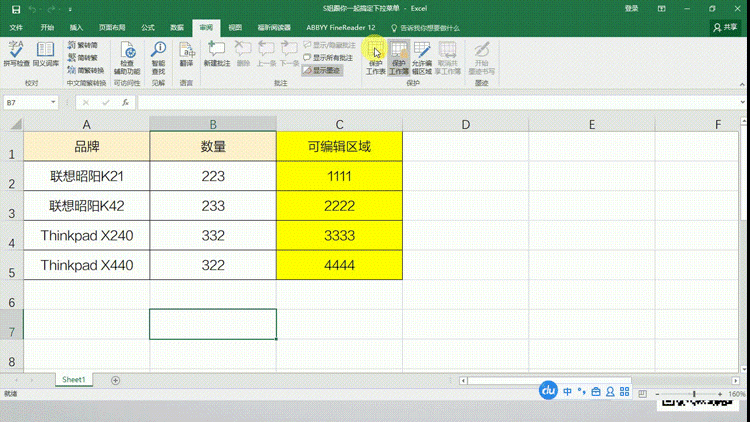Click the Select All corner triangle

pyautogui.click(x=16, y=124)
